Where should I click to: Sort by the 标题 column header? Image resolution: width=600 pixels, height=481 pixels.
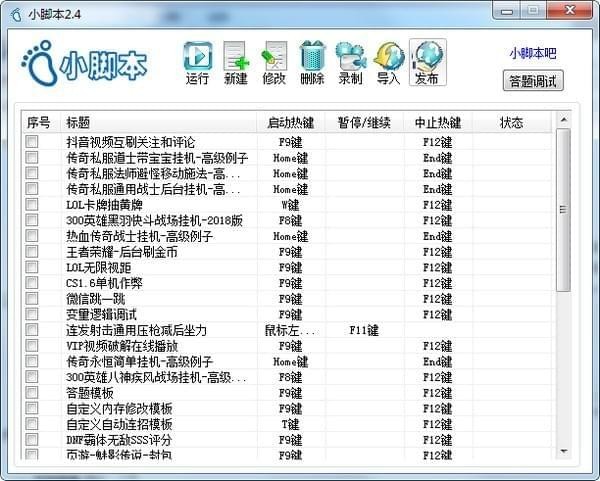(158, 122)
